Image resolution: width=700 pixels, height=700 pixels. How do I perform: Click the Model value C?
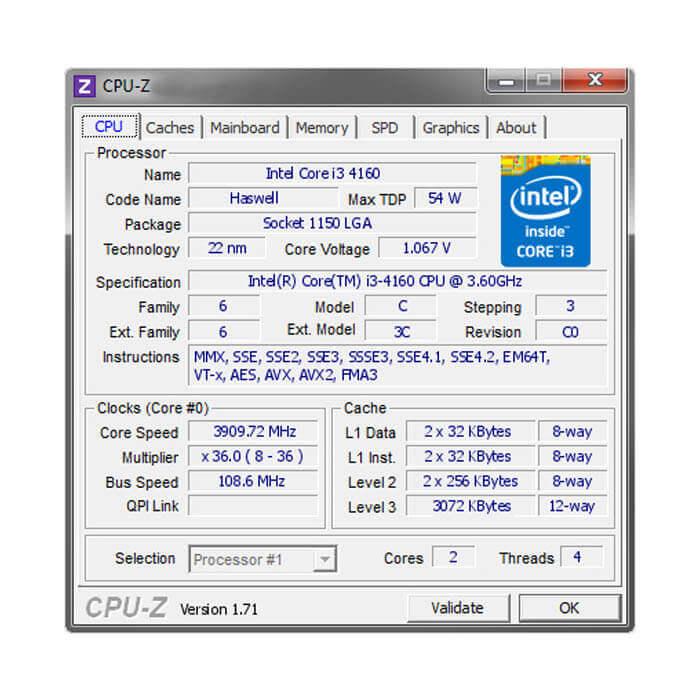tap(400, 306)
